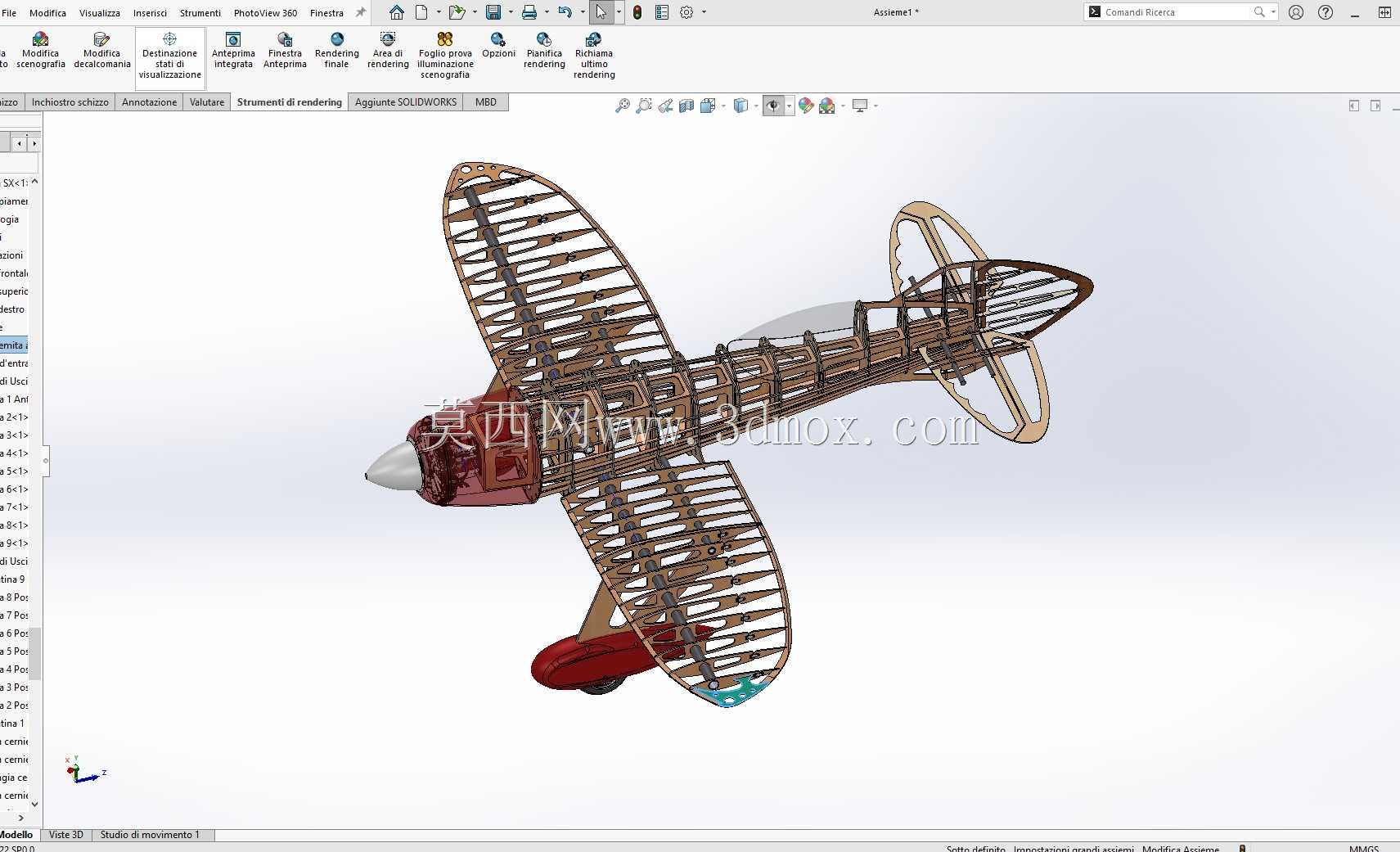Image resolution: width=1400 pixels, height=852 pixels.
Task: Start Anteprima integrata preview
Action: coord(233,51)
